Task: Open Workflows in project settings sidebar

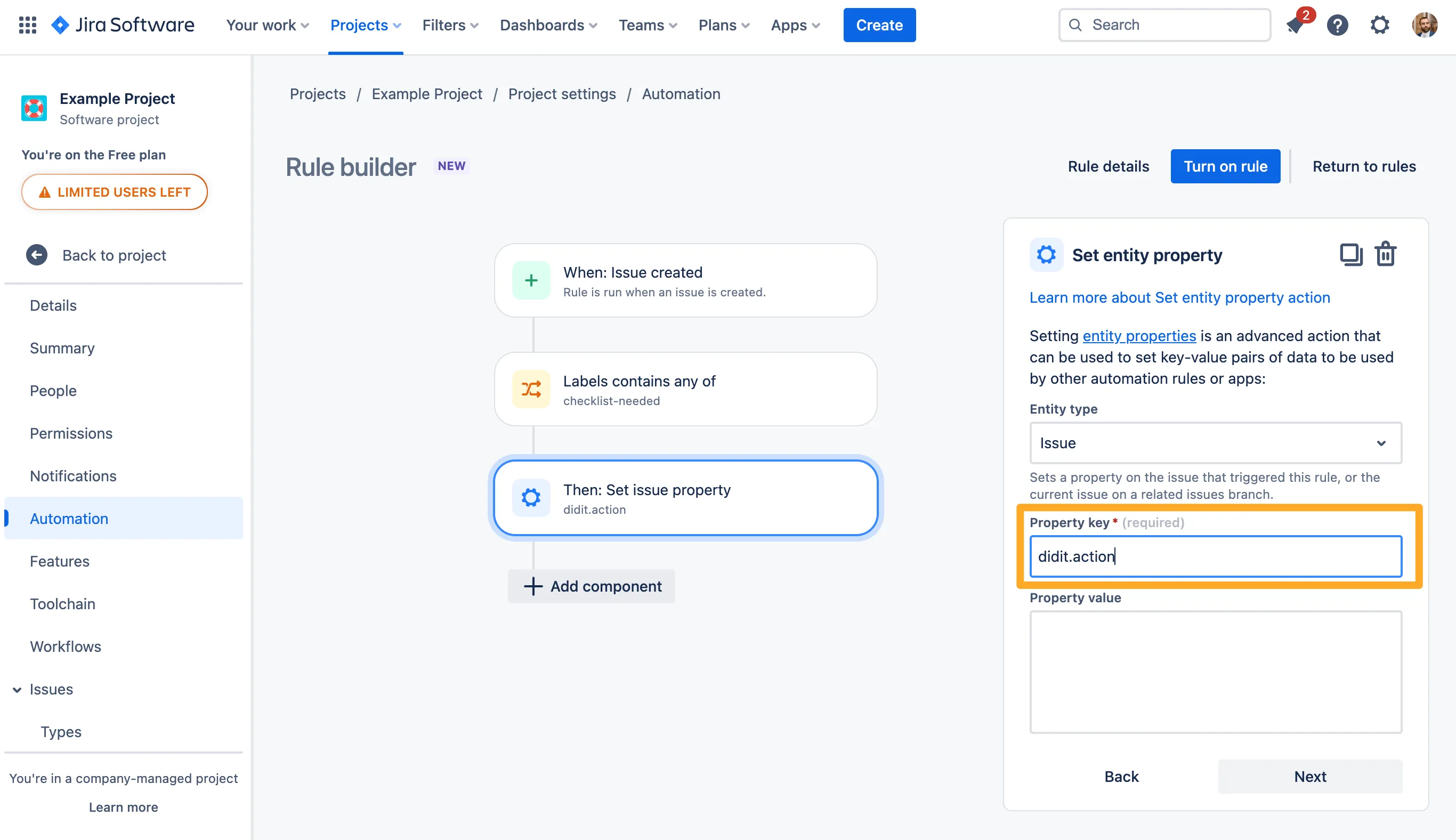Action: (65, 646)
